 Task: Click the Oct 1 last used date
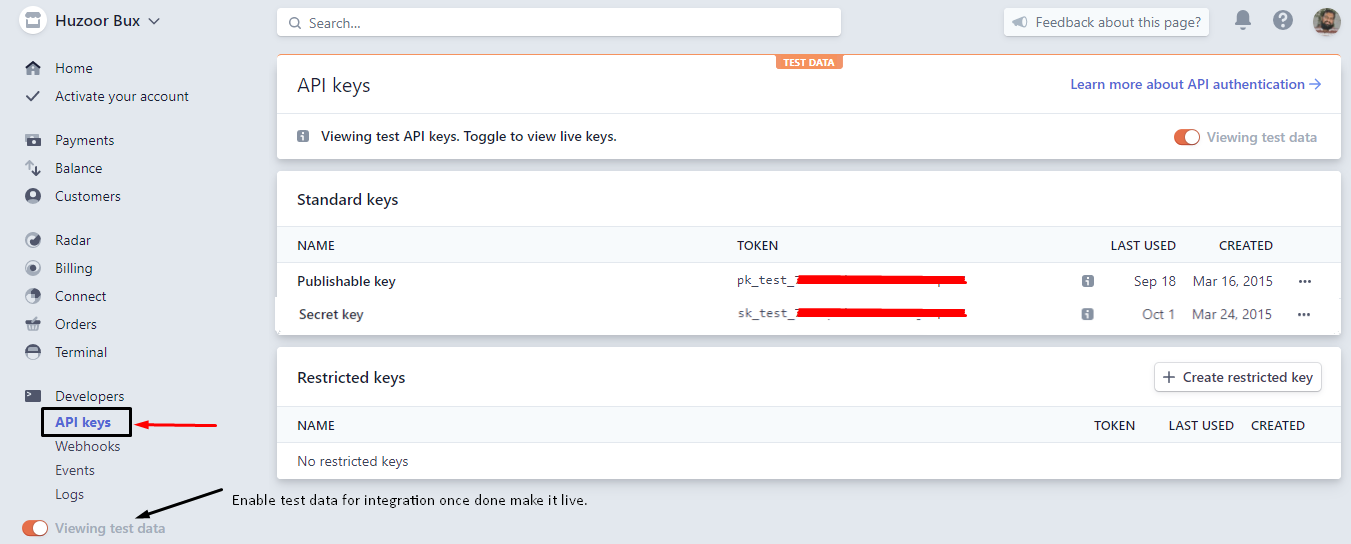1159,314
